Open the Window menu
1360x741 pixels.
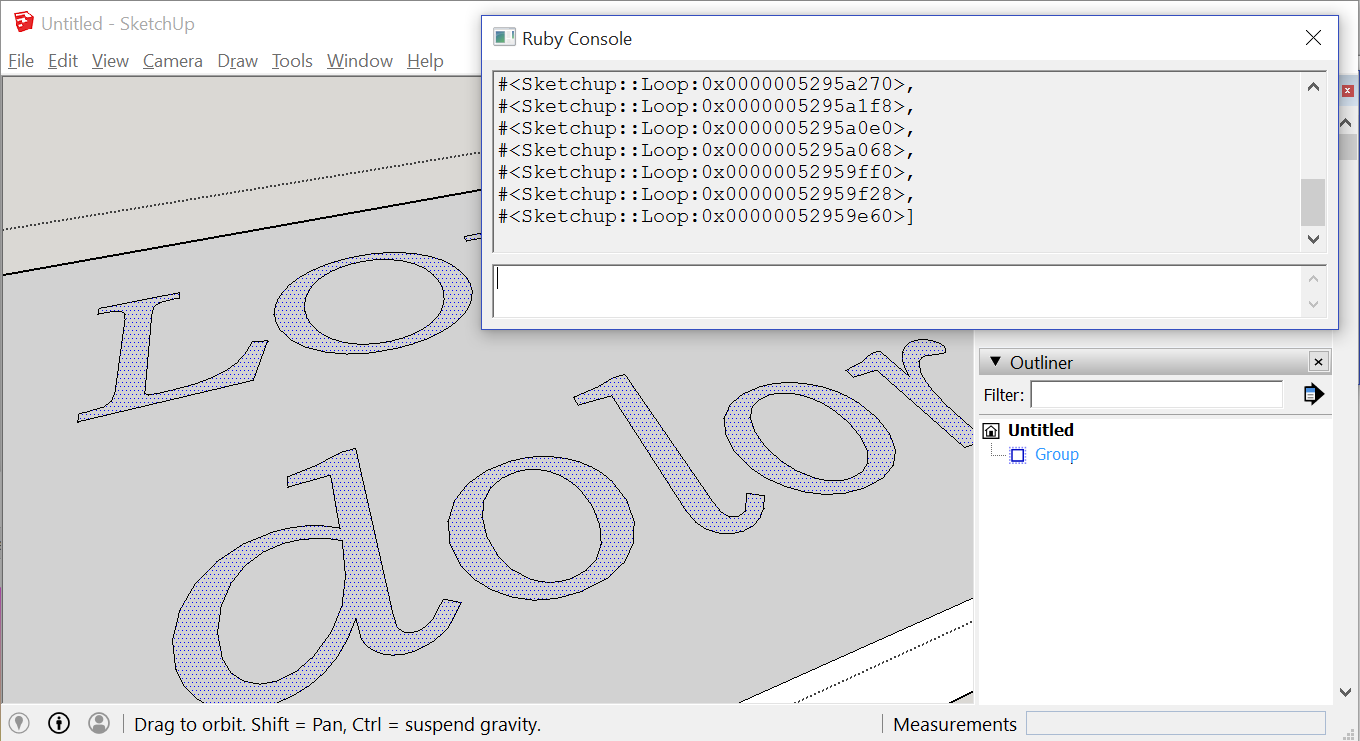click(x=360, y=61)
